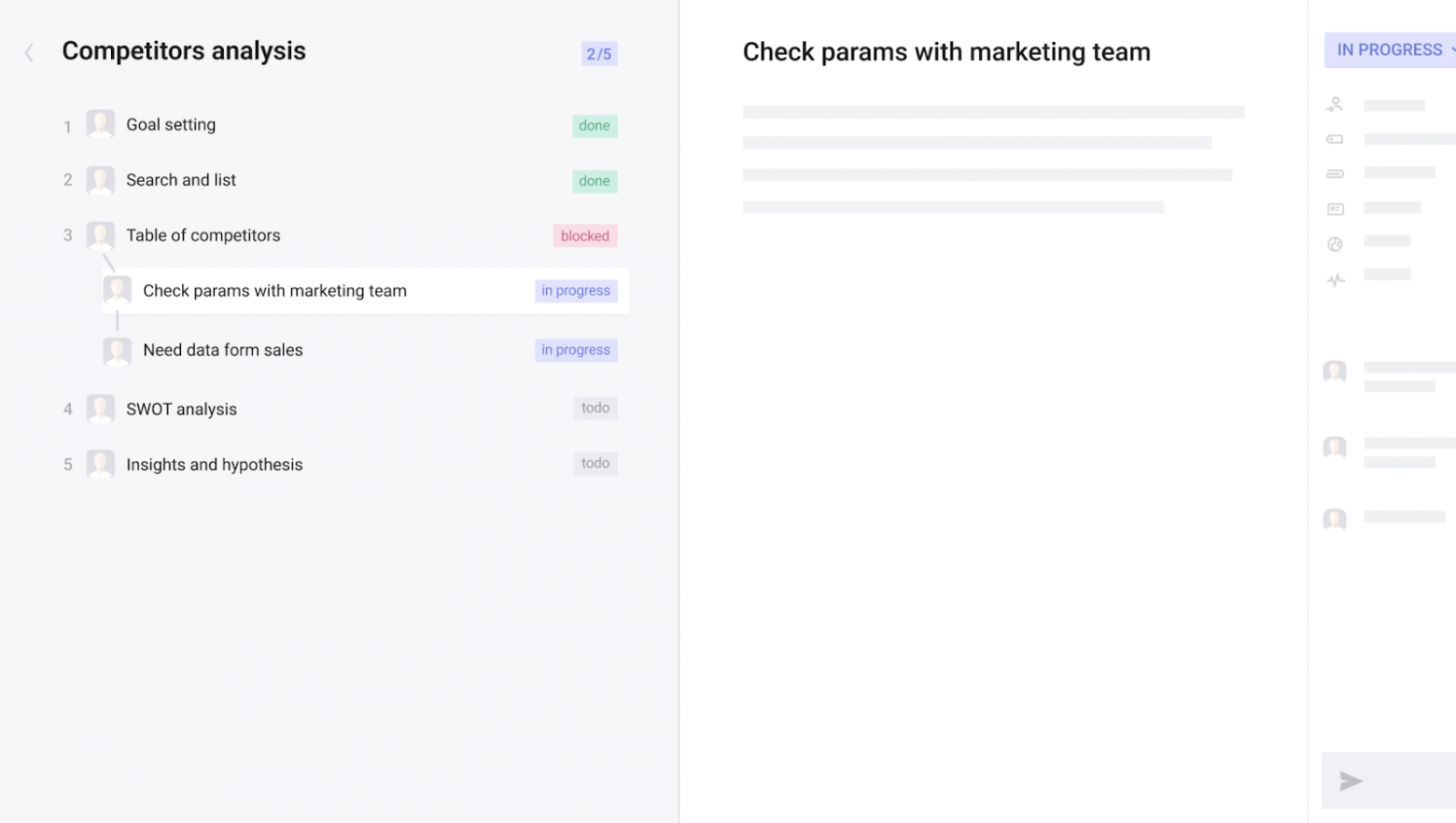Image resolution: width=1456 pixels, height=823 pixels.
Task: Click the done badge on Goal setting
Action: (594, 126)
